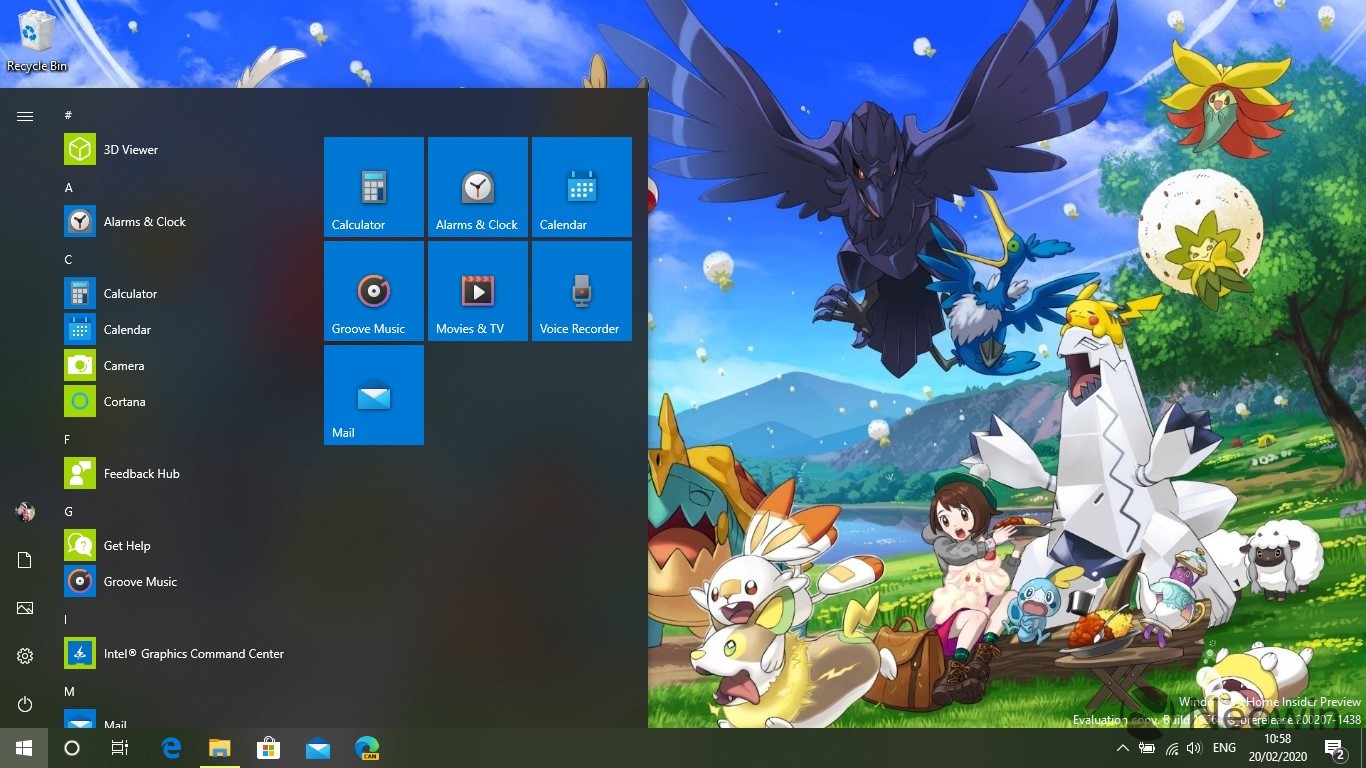Open the Voice Recorder tile
This screenshot has height=768, width=1366.
582,291
